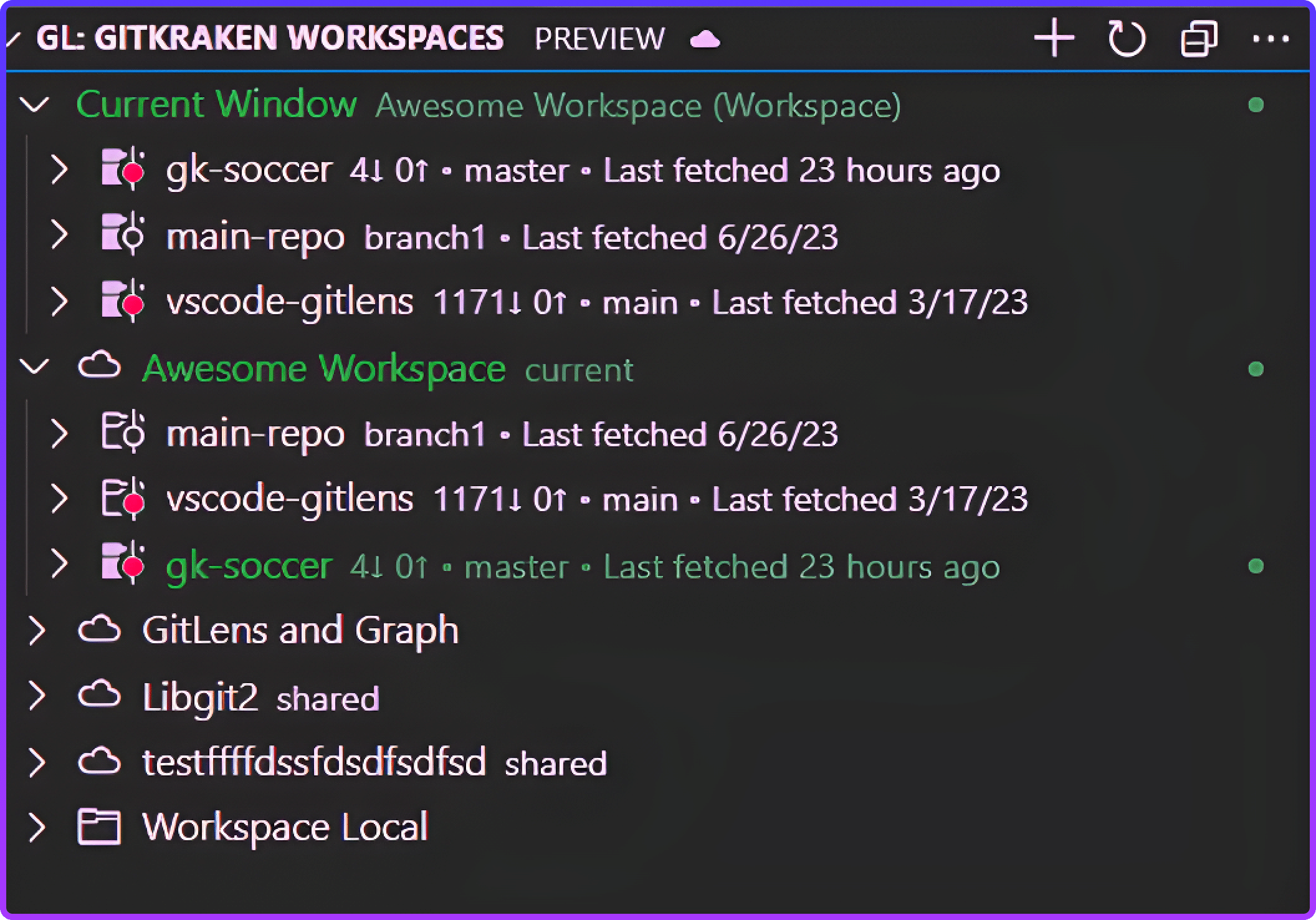The image size is (1316, 920).
Task: Click 'main' branch text of vscode-gitlens in Awesome Workspace
Action: point(640,500)
